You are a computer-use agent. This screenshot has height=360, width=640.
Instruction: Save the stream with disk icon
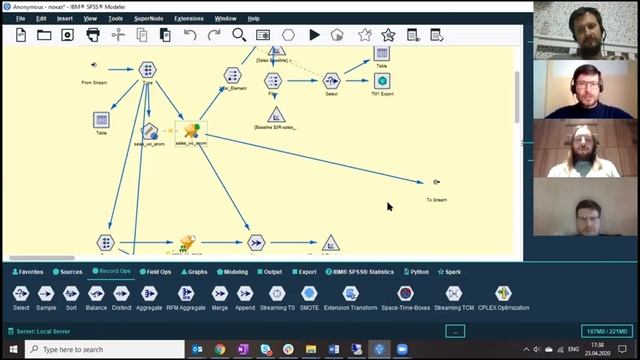coord(67,35)
